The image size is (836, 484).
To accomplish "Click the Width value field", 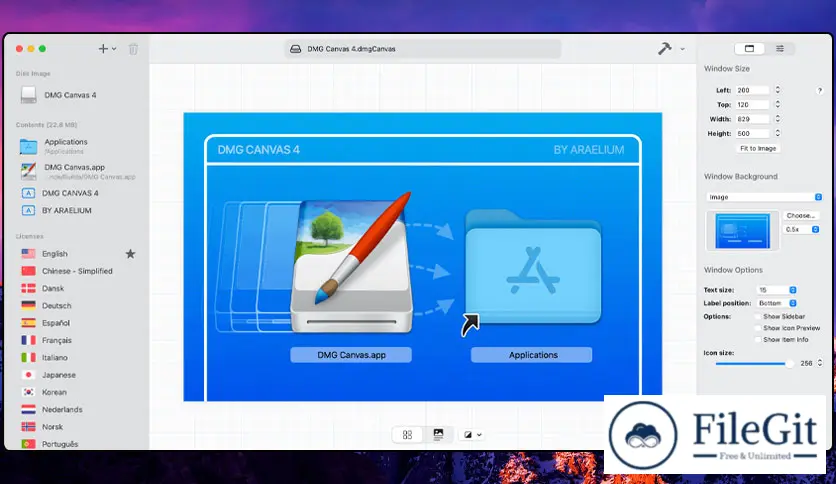I will click(752, 119).
